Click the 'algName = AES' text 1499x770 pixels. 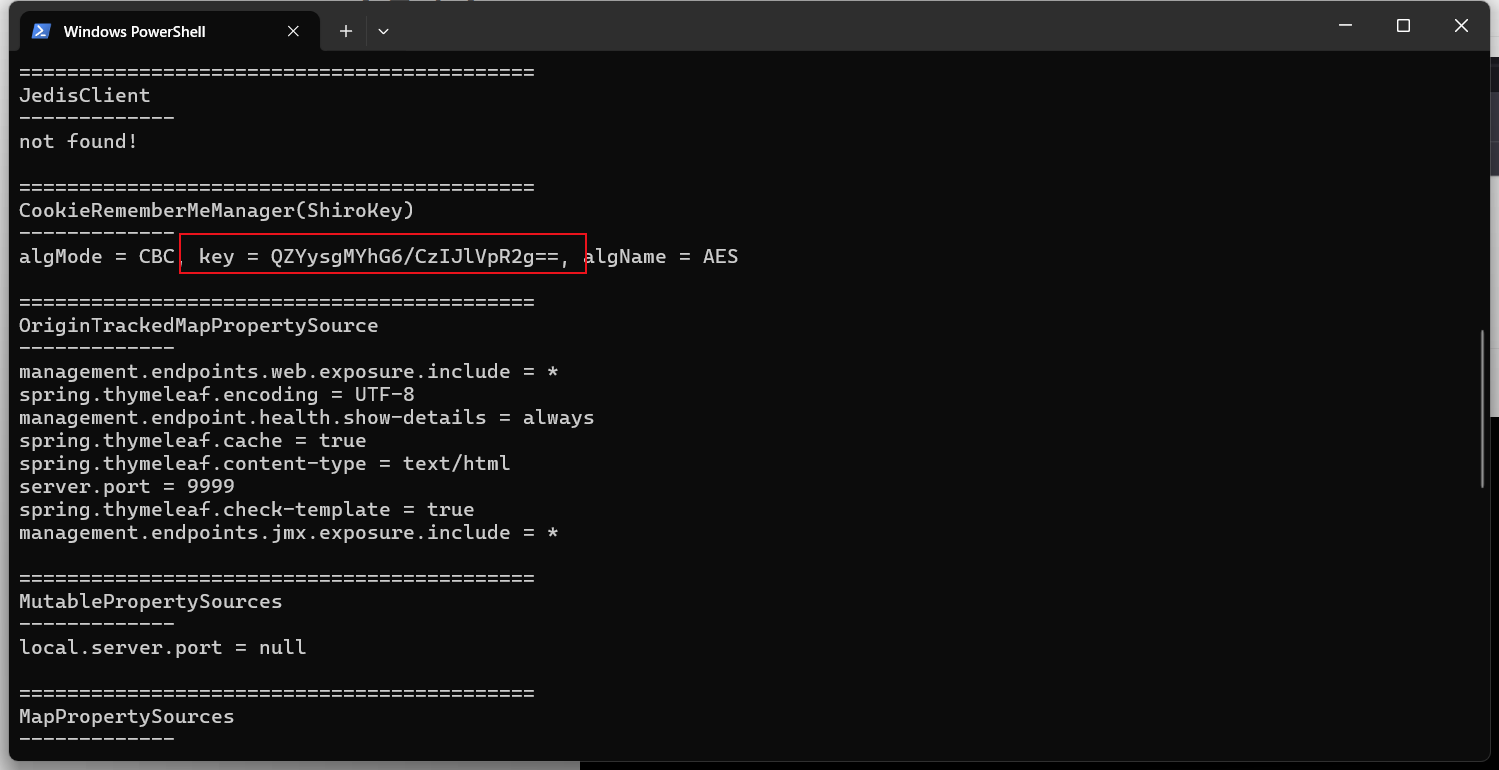coord(661,257)
